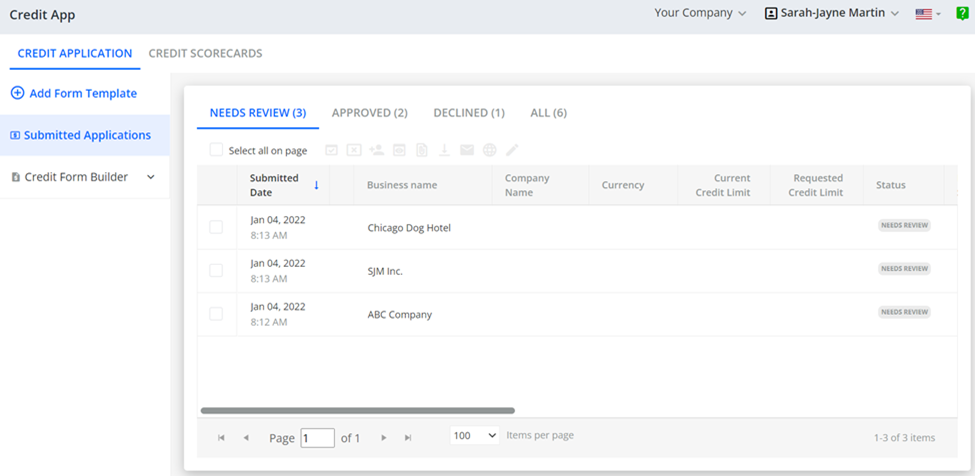This screenshot has width=975, height=476.
Task: Click the decline application X icon
Action: pos(354,150)
